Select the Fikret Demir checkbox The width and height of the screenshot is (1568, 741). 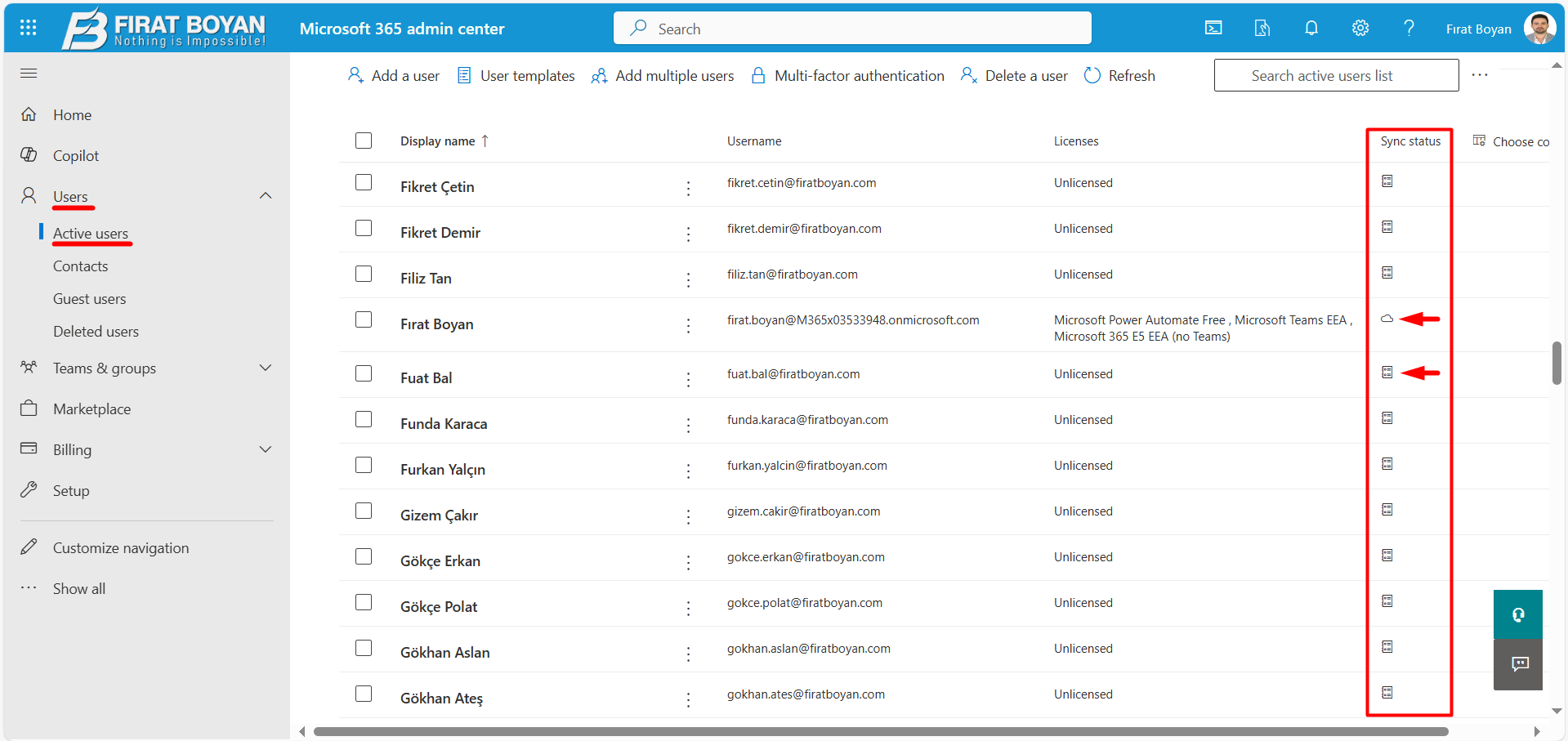364,228
